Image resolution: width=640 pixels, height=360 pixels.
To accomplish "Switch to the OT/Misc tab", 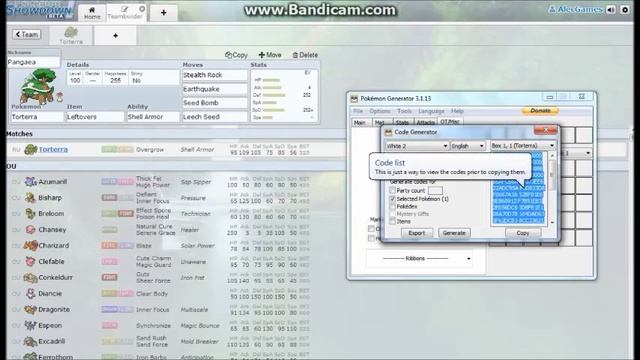I will [450, 122].
